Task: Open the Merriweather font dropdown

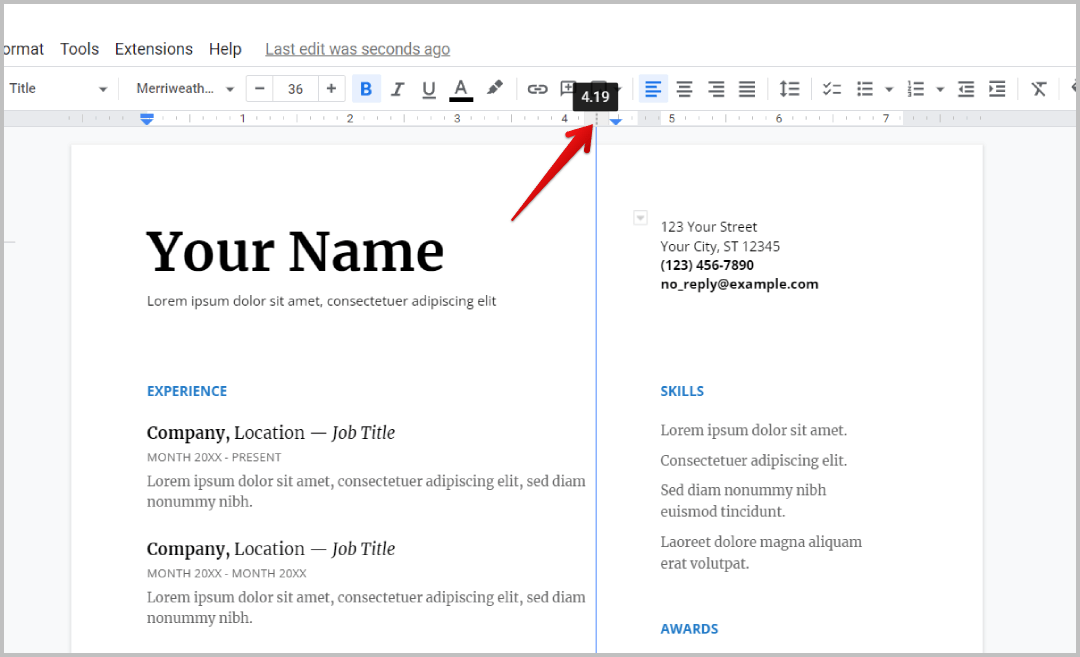Action: tap(185, 89)
